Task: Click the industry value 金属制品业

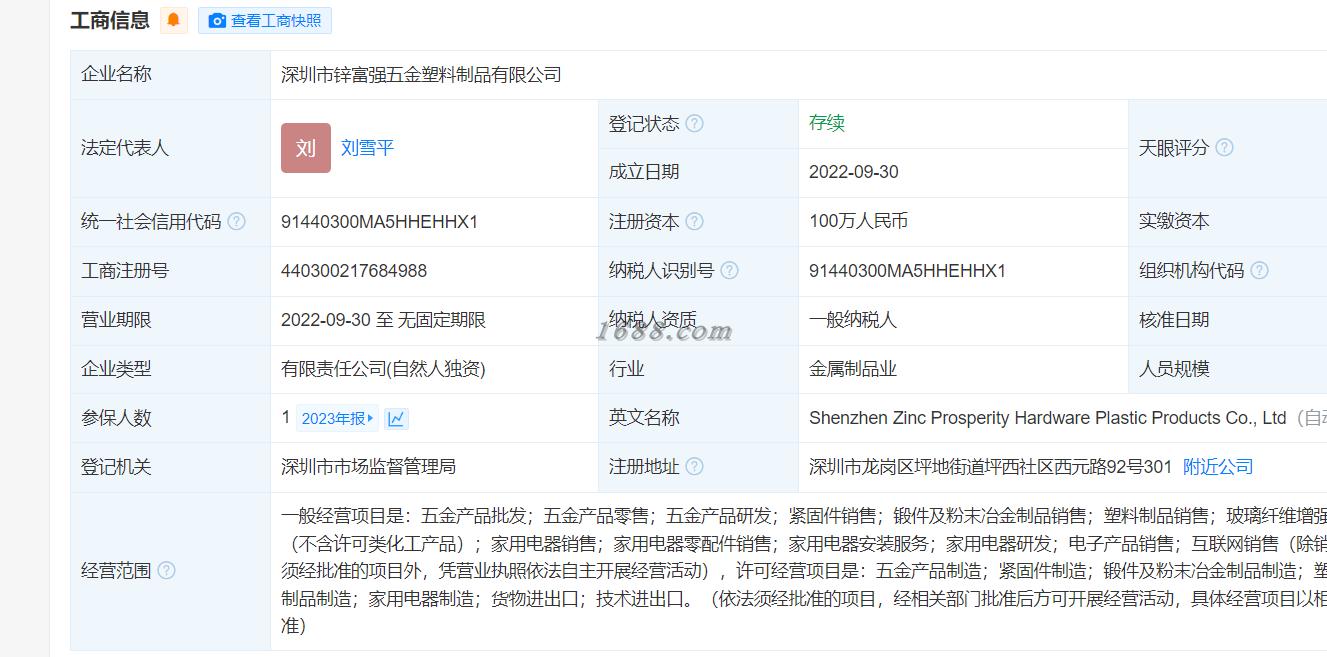Action: tap(853, 369)
